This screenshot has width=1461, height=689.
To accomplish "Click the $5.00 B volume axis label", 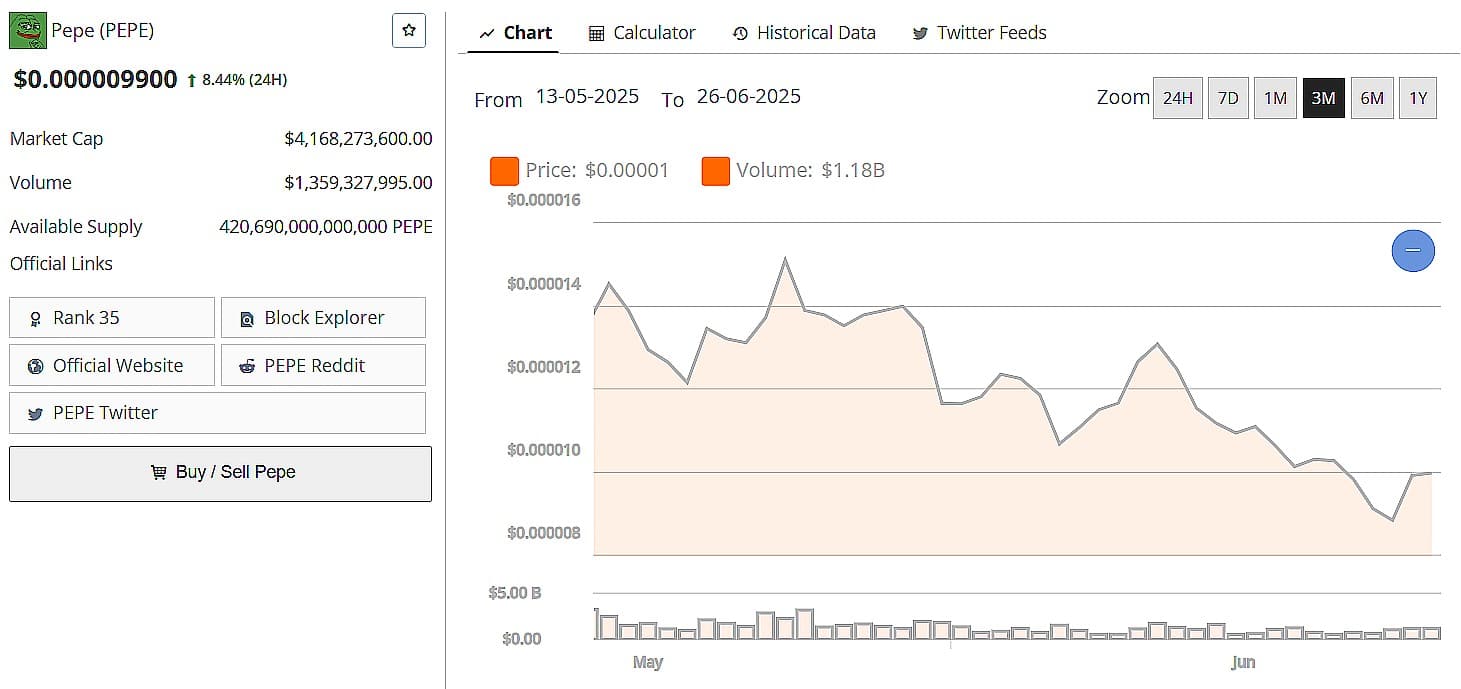I will [x=515, y=593].
